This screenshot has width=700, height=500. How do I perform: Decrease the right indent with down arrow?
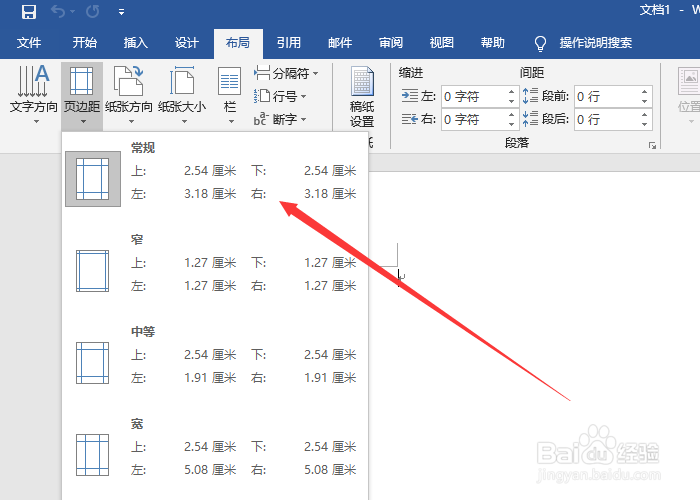click(512, 125)
